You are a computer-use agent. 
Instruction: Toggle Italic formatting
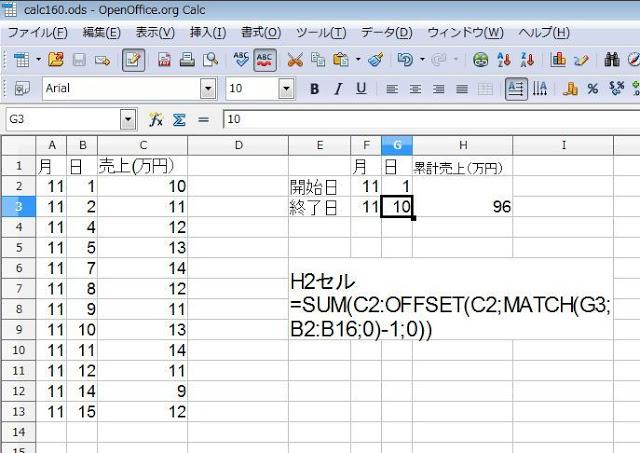pos(337,89)
